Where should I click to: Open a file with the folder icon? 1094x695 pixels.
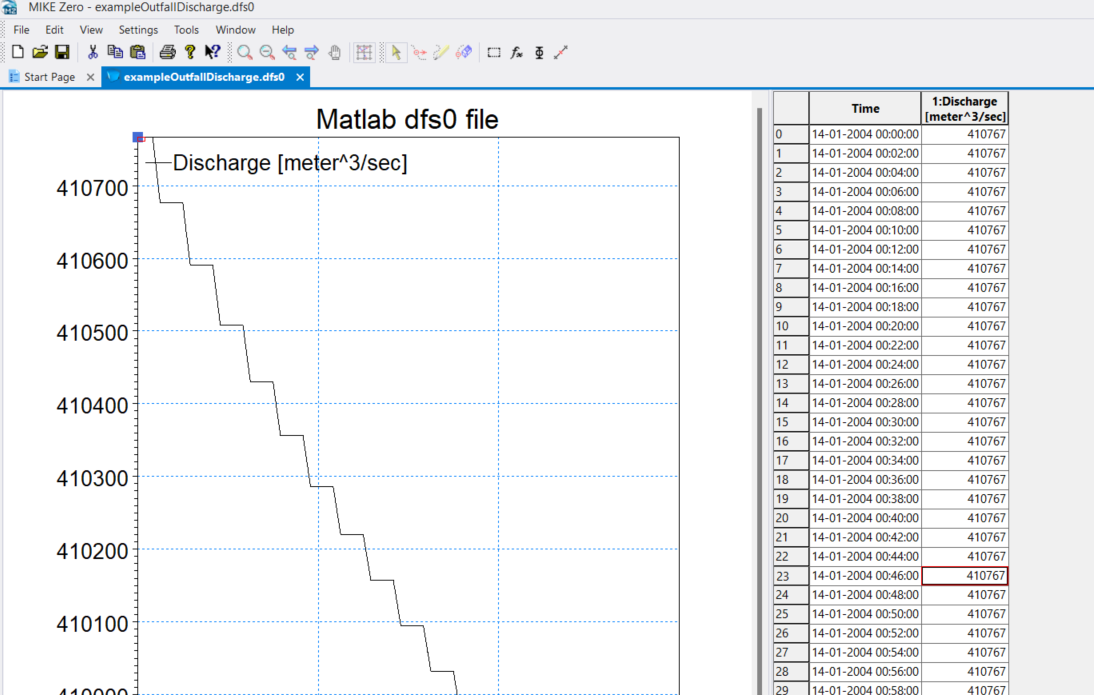coord(39,52)
